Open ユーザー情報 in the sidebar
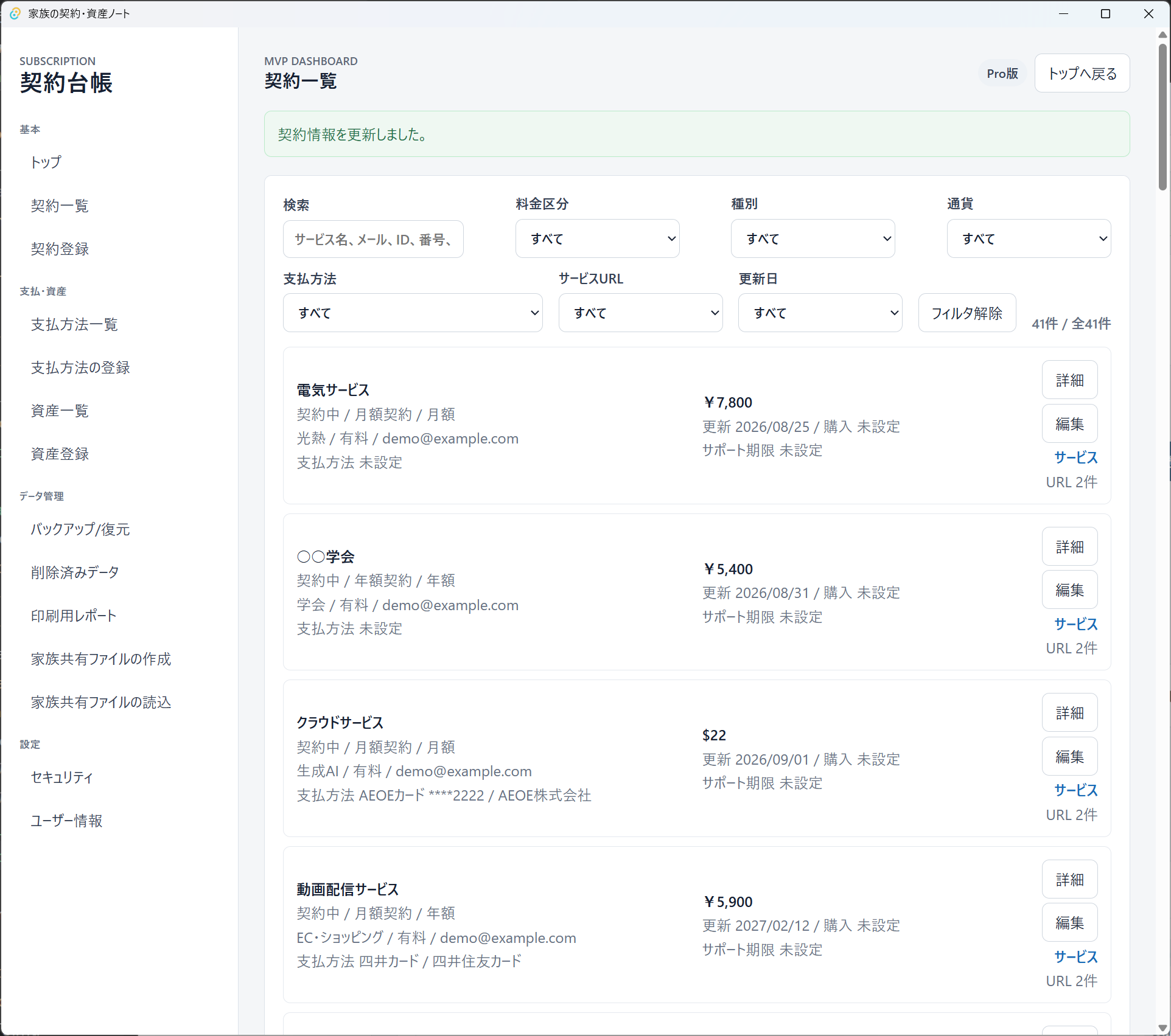Viewport: 1171px width, 1036px height. point(67,821)
